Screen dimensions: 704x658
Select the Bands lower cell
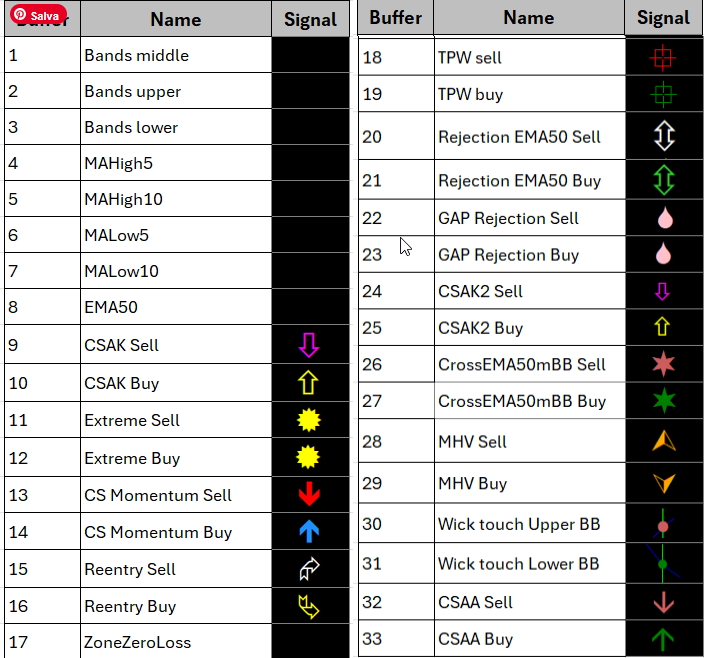pyautogui.click(x=176, y=127)
